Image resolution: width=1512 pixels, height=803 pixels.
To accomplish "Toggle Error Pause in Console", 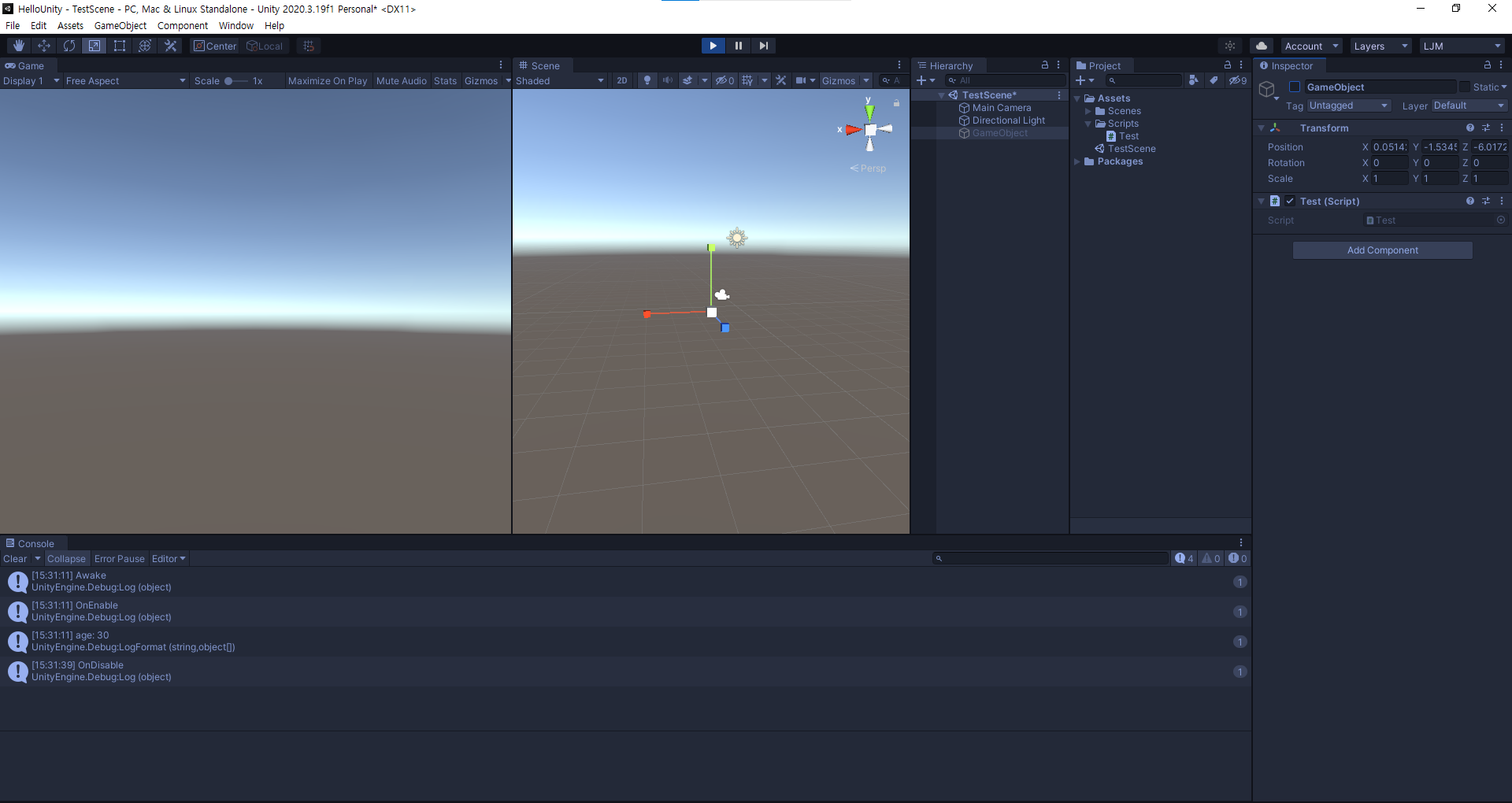I will (120, 558).
